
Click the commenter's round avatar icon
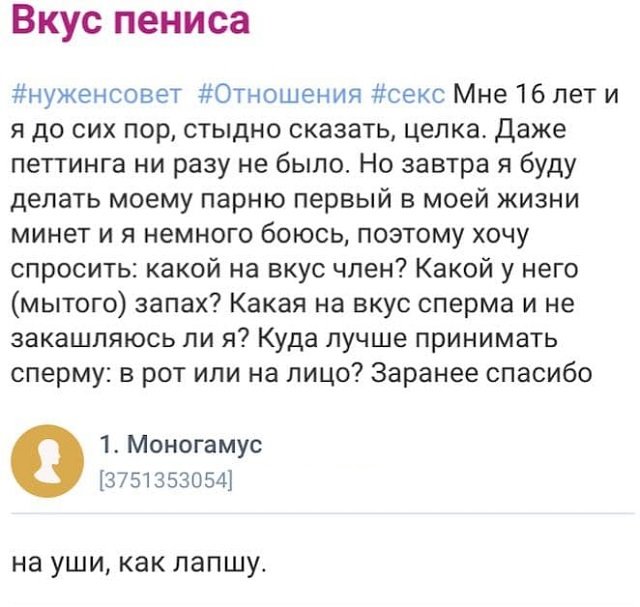tap(46, 458)
